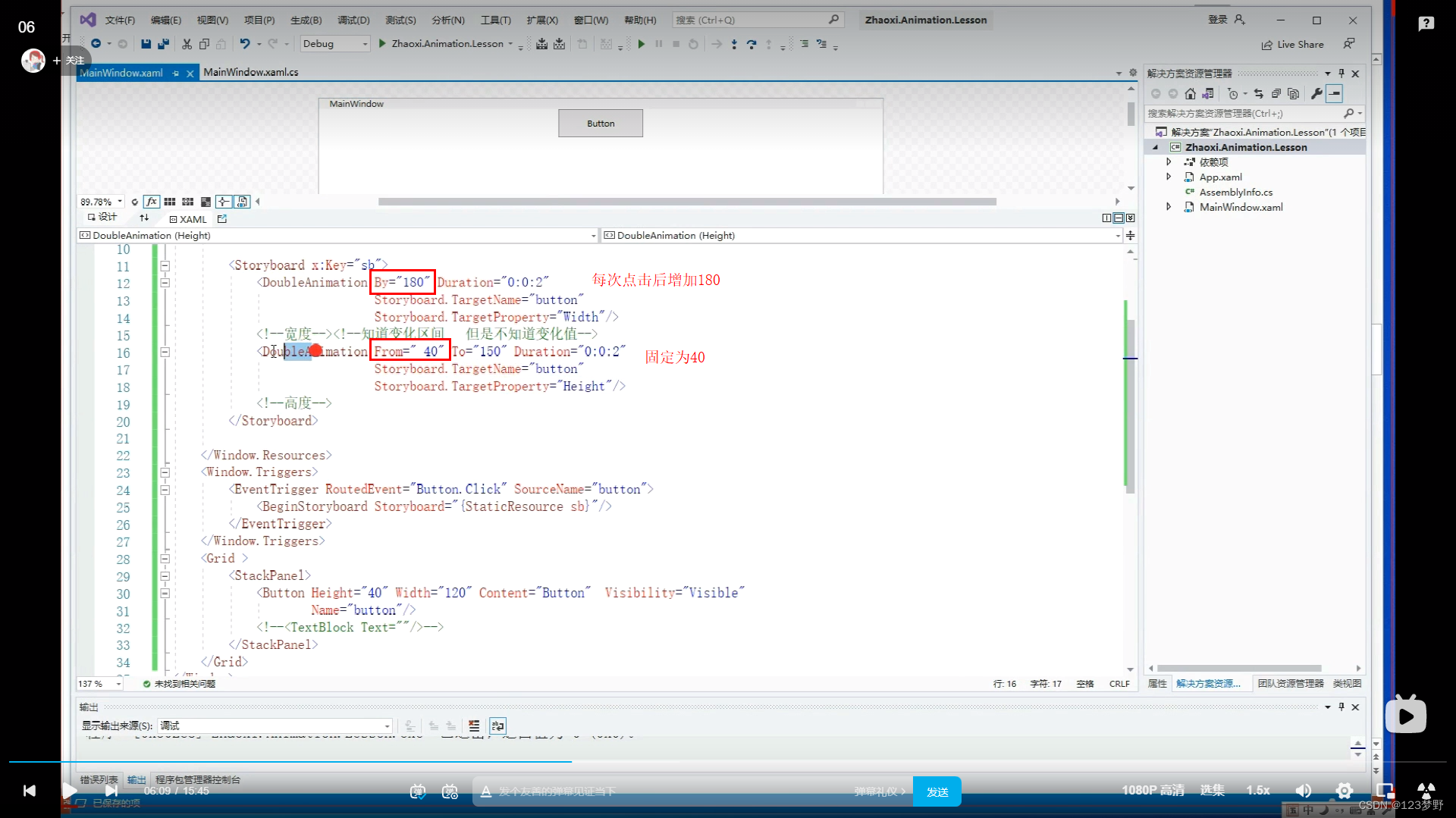
Task: Click the Solution Explorer search field
Action: (x=1254, y=113)
